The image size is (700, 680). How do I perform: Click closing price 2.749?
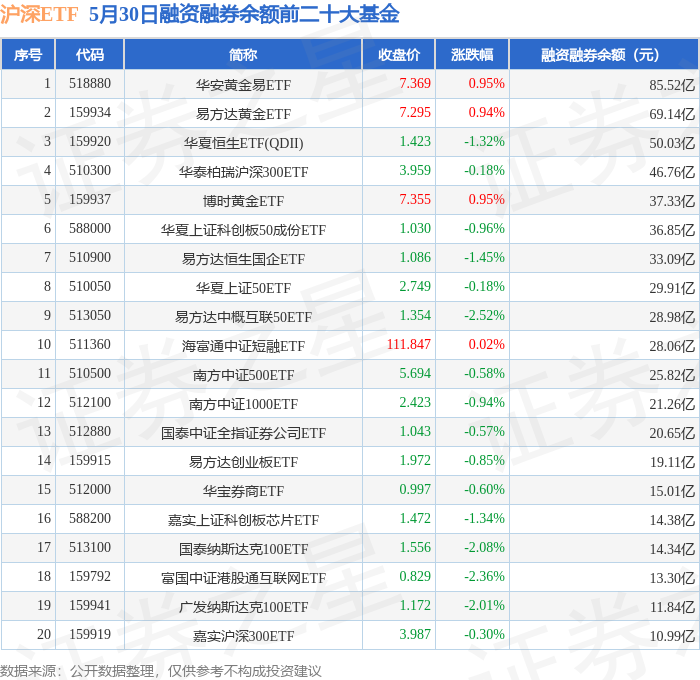coord(415,287)
